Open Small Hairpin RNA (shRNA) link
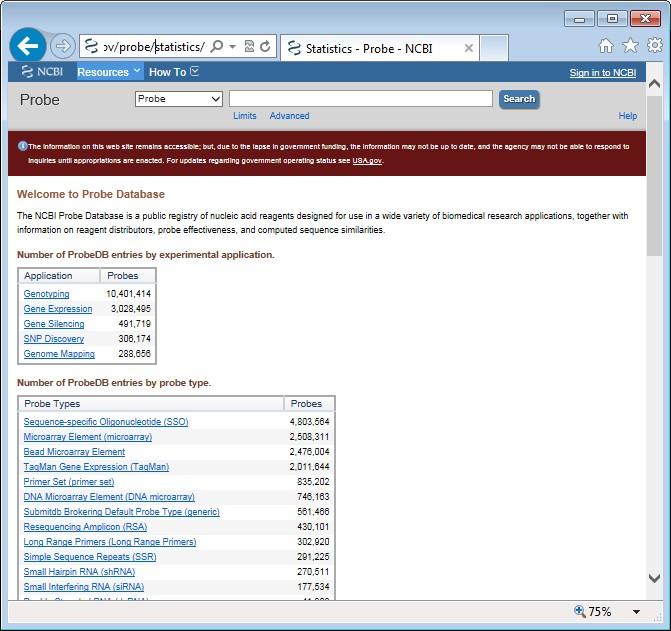This screenshot has width=671, height=631. tap(79, 572)
